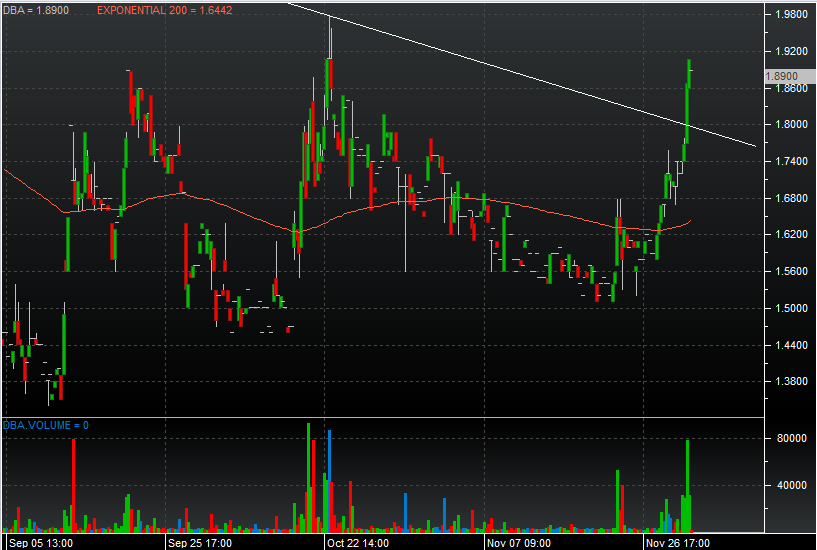Click the tall red volume bar near Sep 05
817x550 pixels.
(73, 485)
